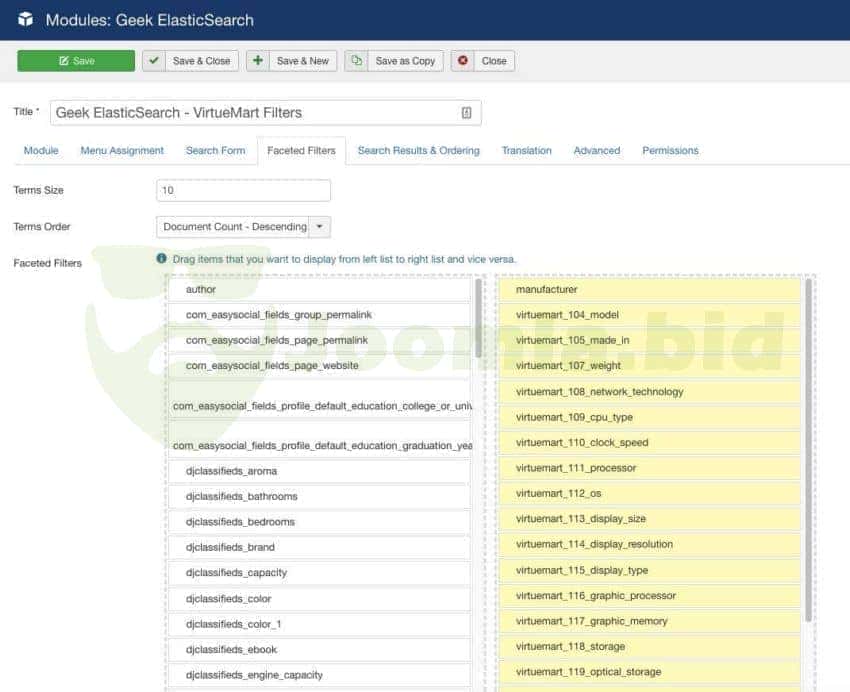Click the red X icon on Close
The width and height of the screenshot is (850, 692).
click(463, 61)
